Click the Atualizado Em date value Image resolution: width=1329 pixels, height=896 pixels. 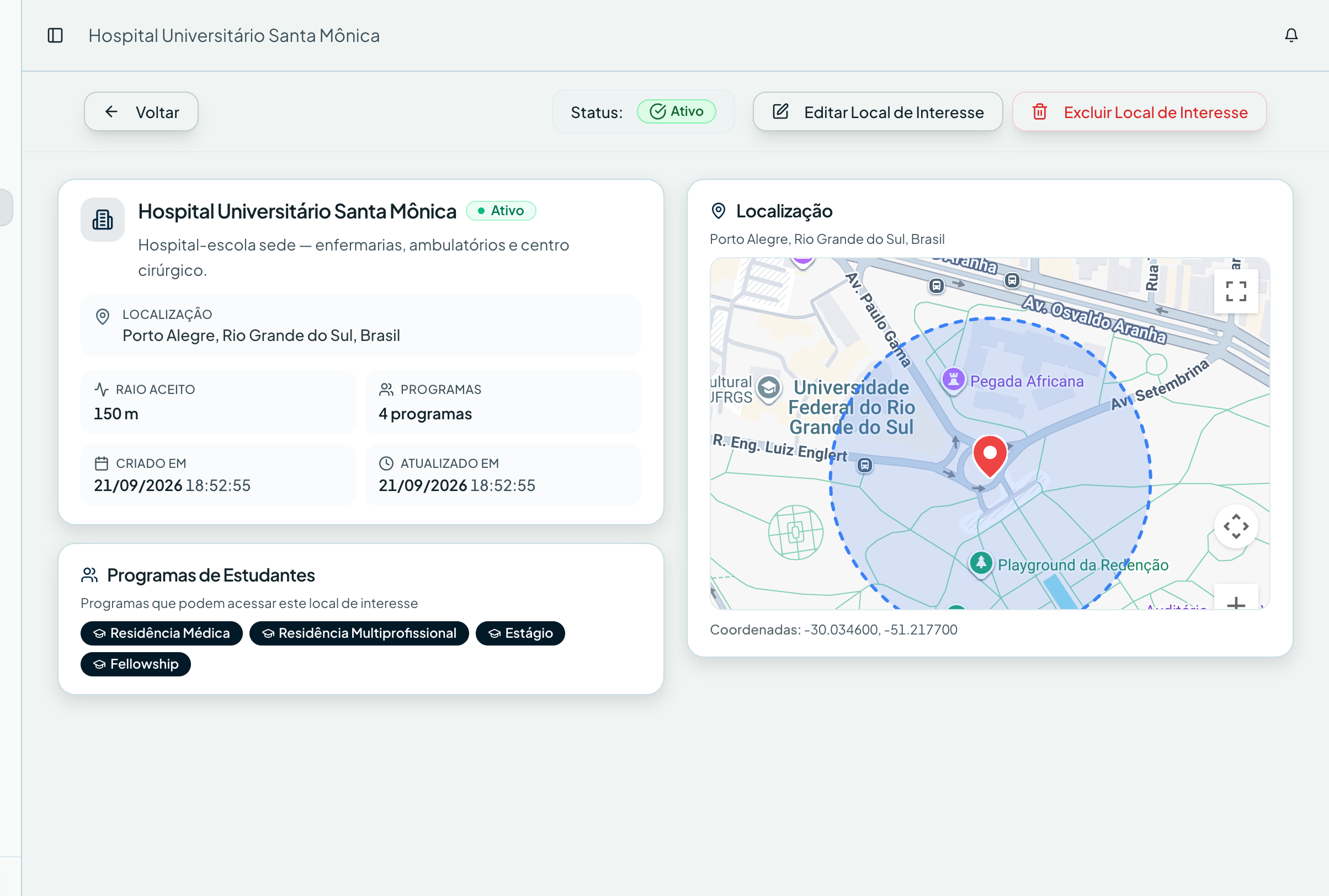[x=457, y=486]
